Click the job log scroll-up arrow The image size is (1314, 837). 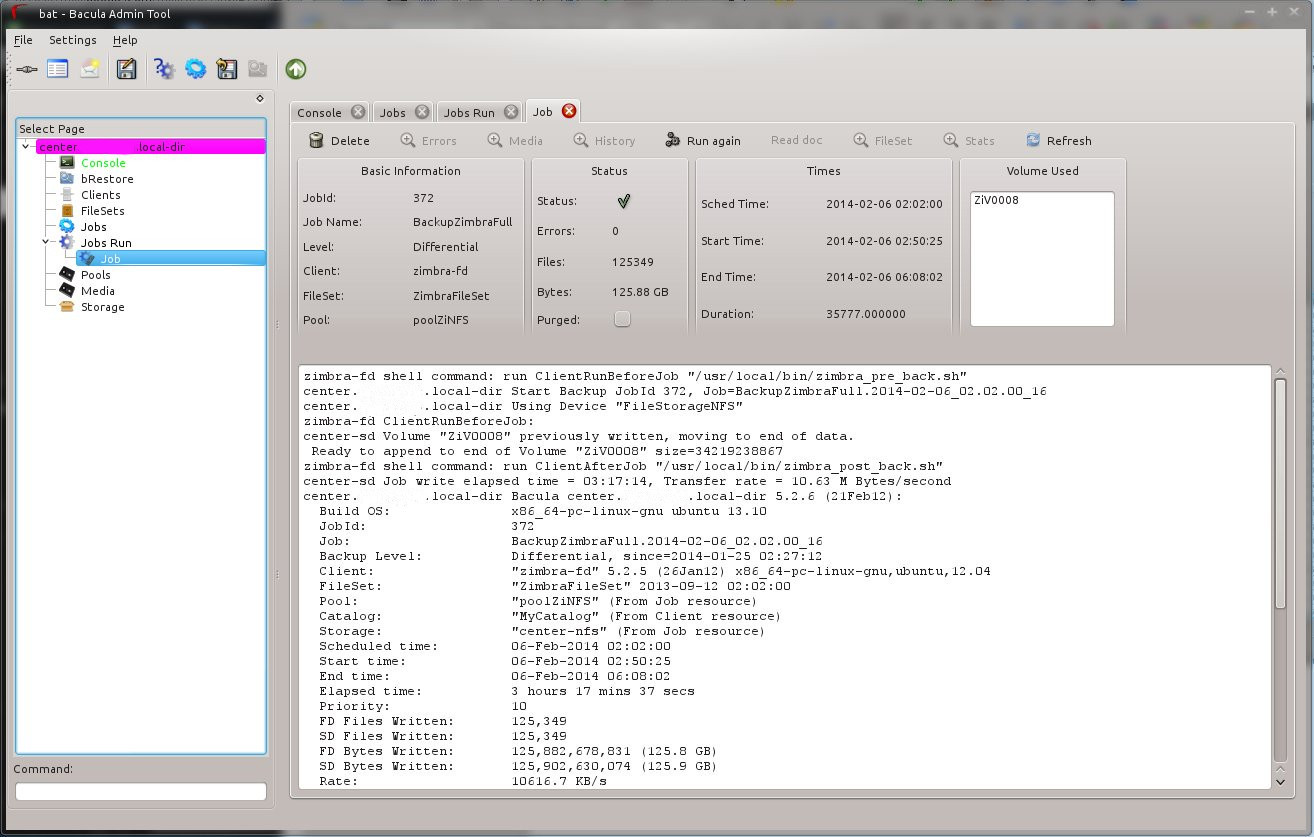(1281, 372)
